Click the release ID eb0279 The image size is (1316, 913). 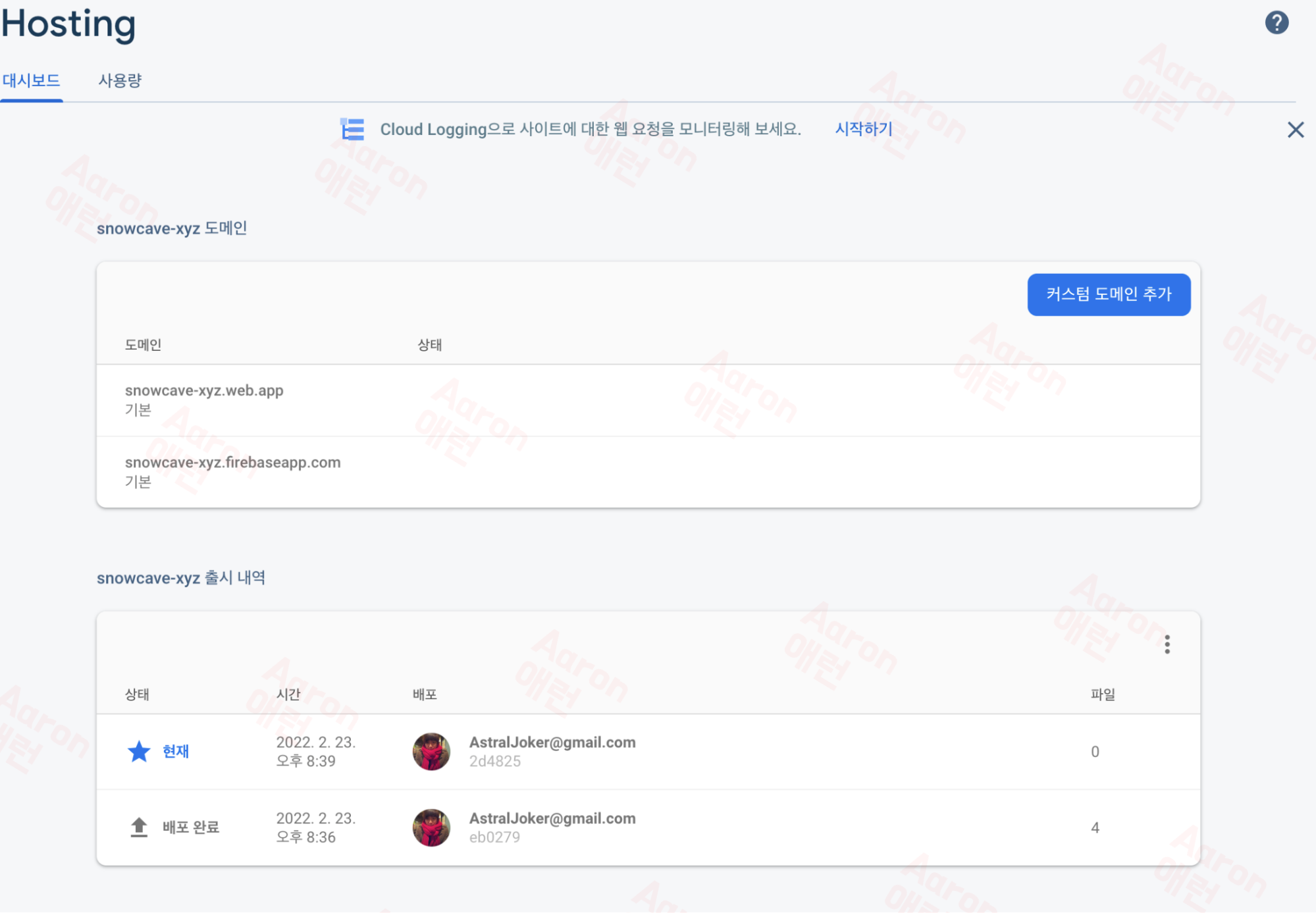(494, 837)
